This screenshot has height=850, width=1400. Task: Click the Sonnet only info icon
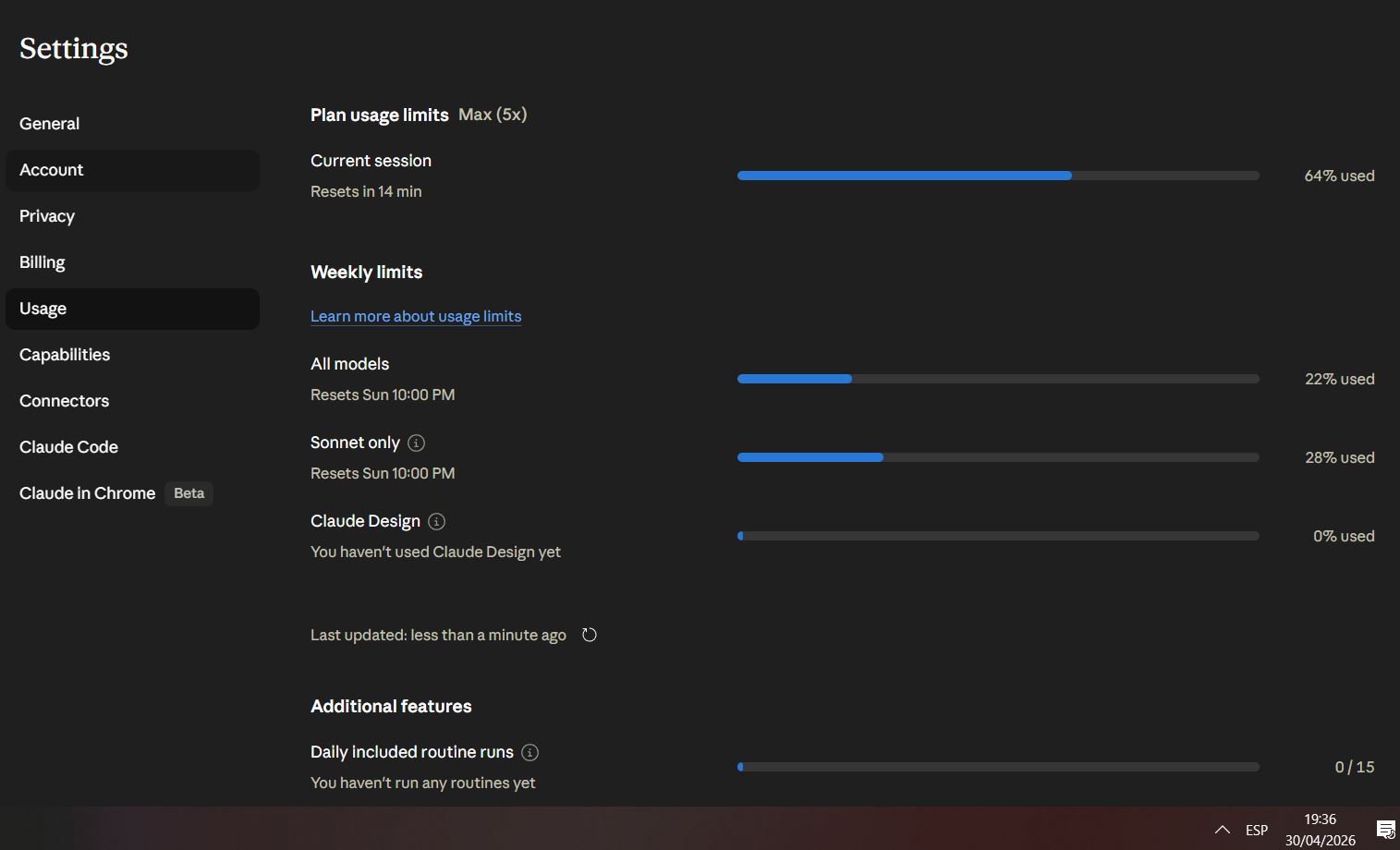point(417,443)
